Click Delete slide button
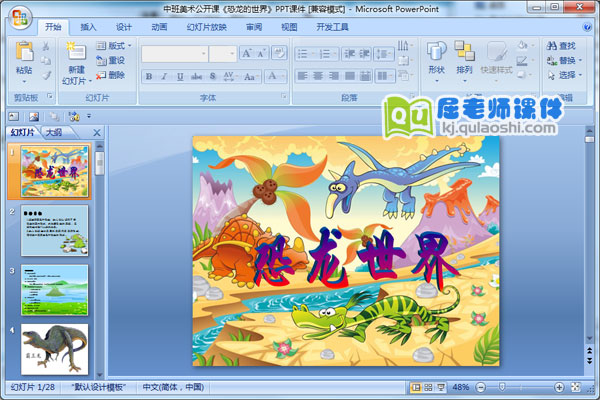Viewport: 600px width, 400px height. click(x=111, y=75)
